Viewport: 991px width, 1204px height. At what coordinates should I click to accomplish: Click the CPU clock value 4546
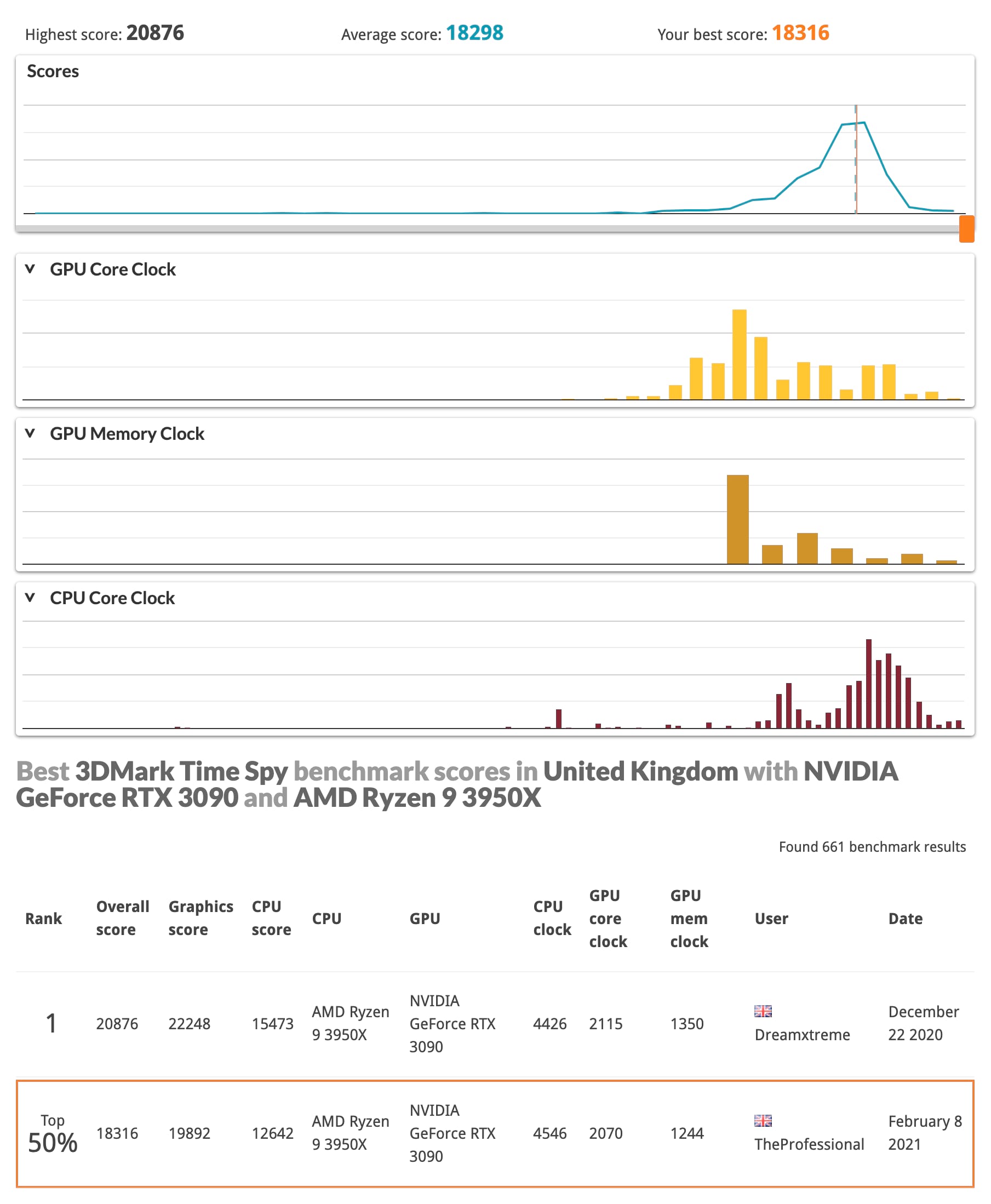pos(549,1133)
